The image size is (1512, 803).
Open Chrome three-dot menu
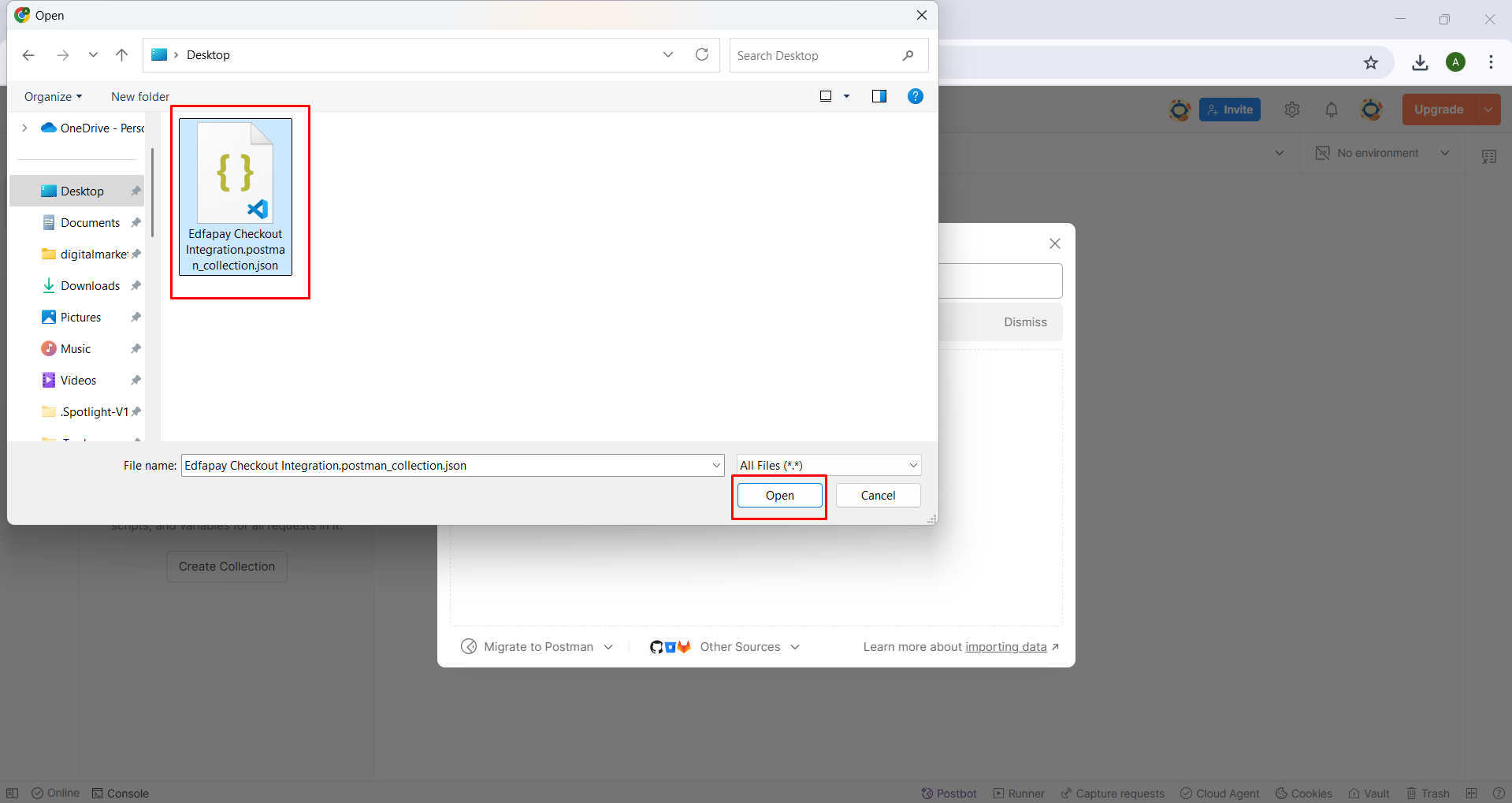[1491, 62]
